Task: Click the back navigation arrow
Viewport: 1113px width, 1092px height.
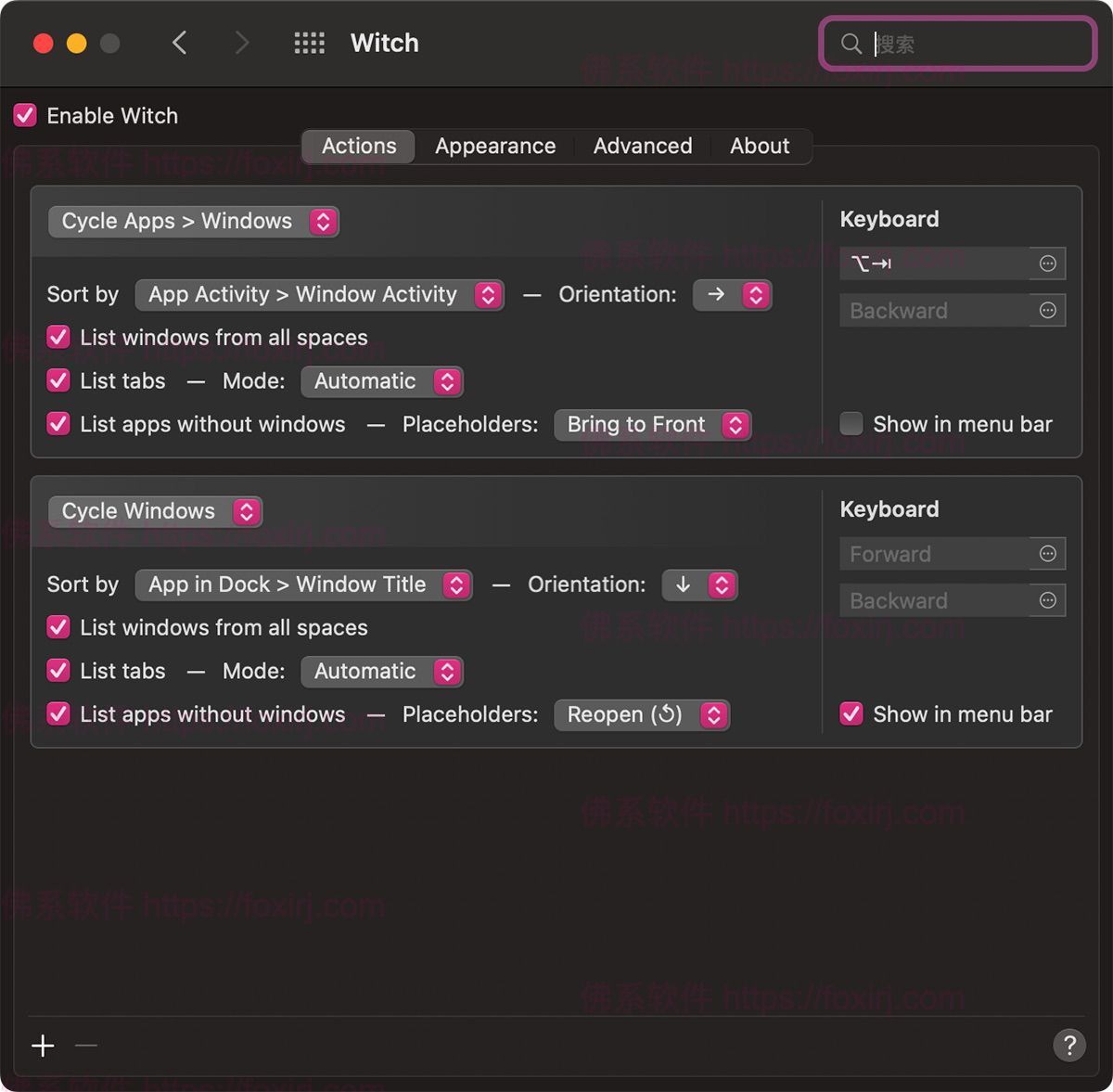Action: tap(180, 43)
